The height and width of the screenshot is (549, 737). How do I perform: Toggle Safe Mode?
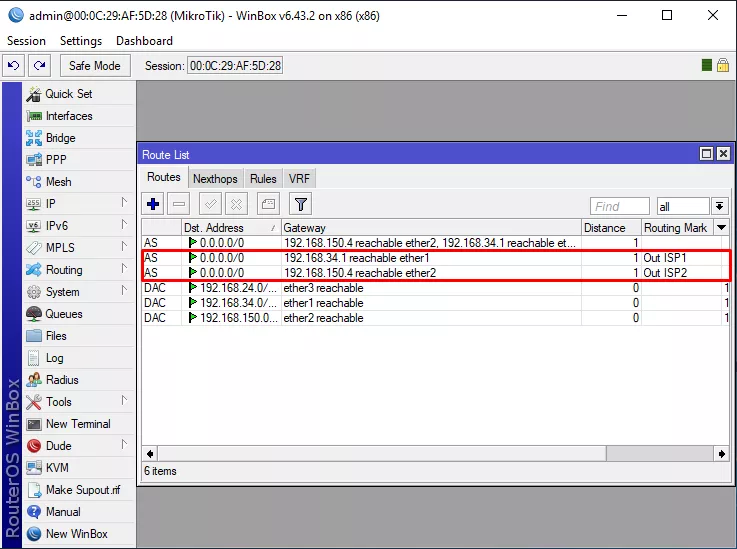coord(94,65)
